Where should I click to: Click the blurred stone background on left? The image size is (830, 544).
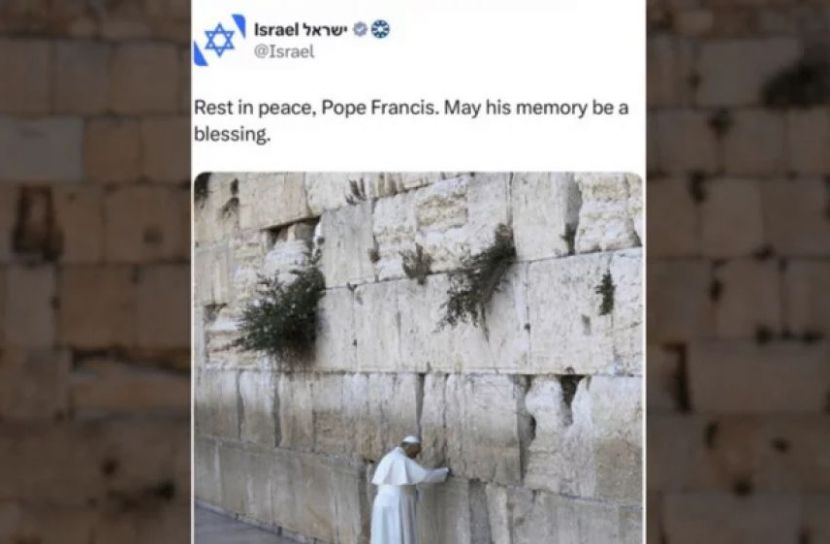[x=95, y=272]
